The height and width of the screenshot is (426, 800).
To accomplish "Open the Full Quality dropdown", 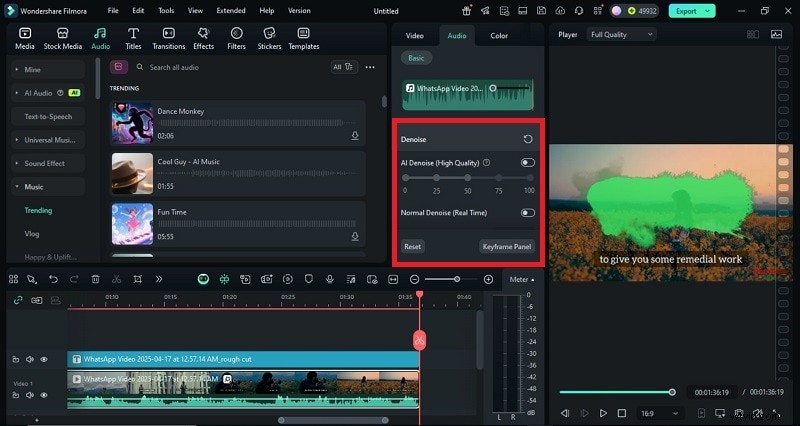I will [x=621, y=34].
